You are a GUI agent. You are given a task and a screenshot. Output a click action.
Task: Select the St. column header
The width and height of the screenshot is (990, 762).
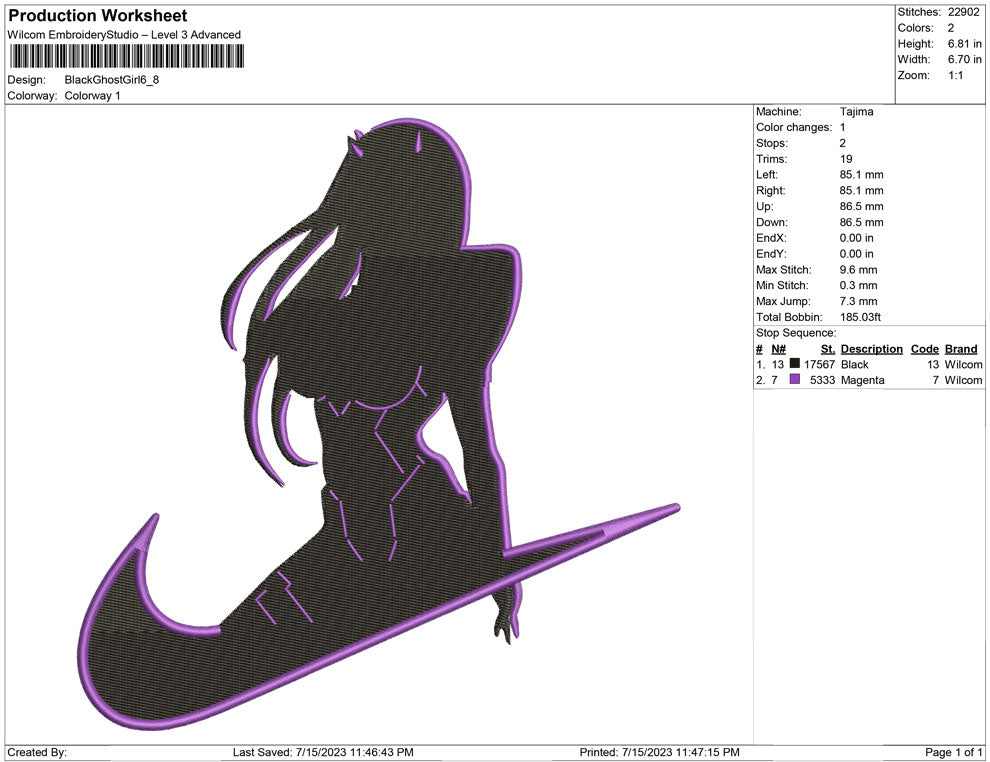pos(827,349)
